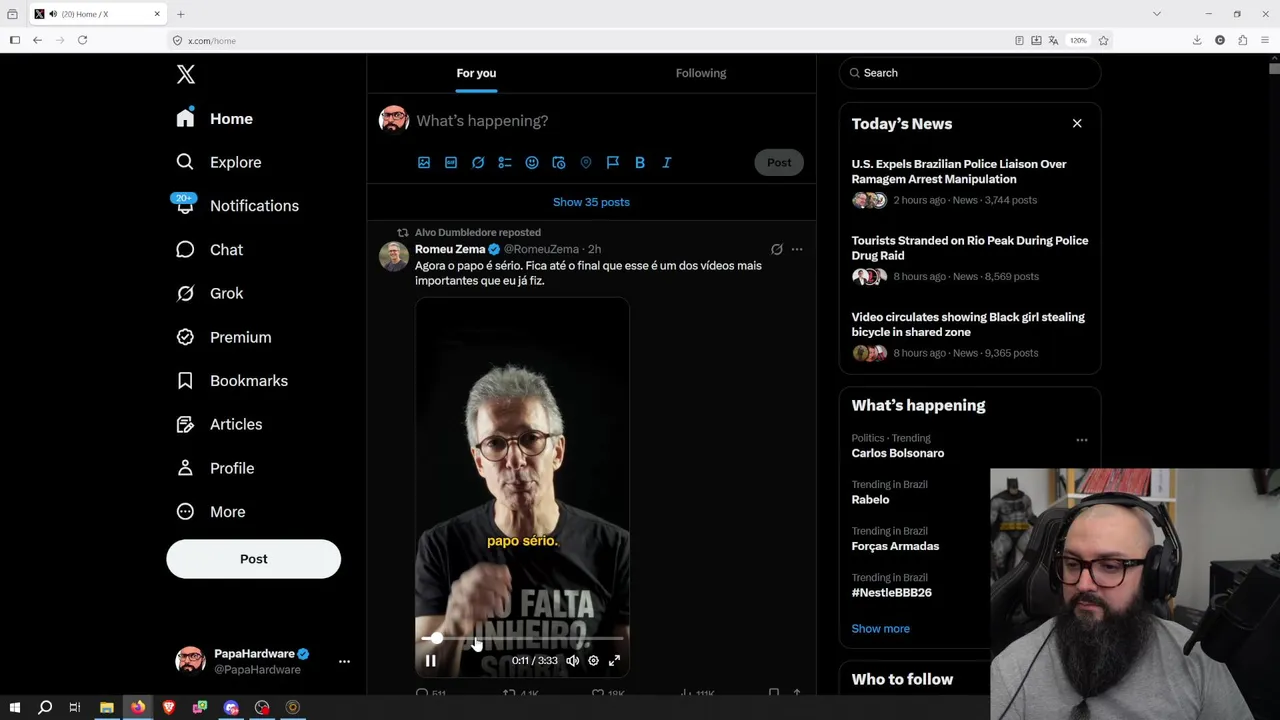Add a poll to the post
The width and height of the screenshot is (1280, 720).
coord(505,163)
